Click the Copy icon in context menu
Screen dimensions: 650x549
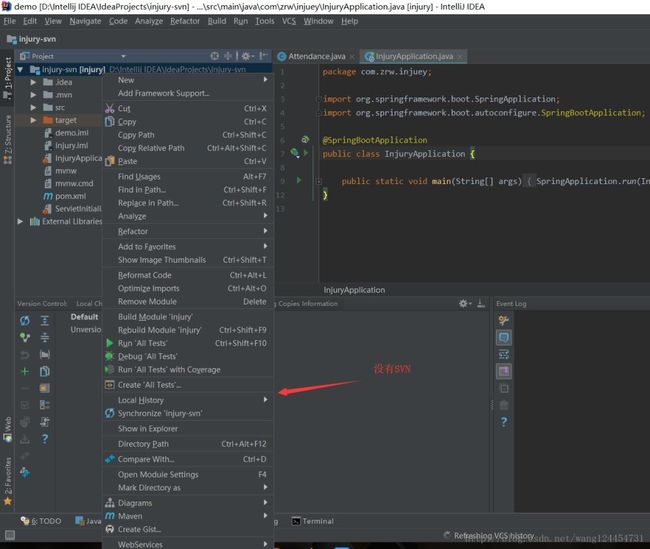[109, 122]
